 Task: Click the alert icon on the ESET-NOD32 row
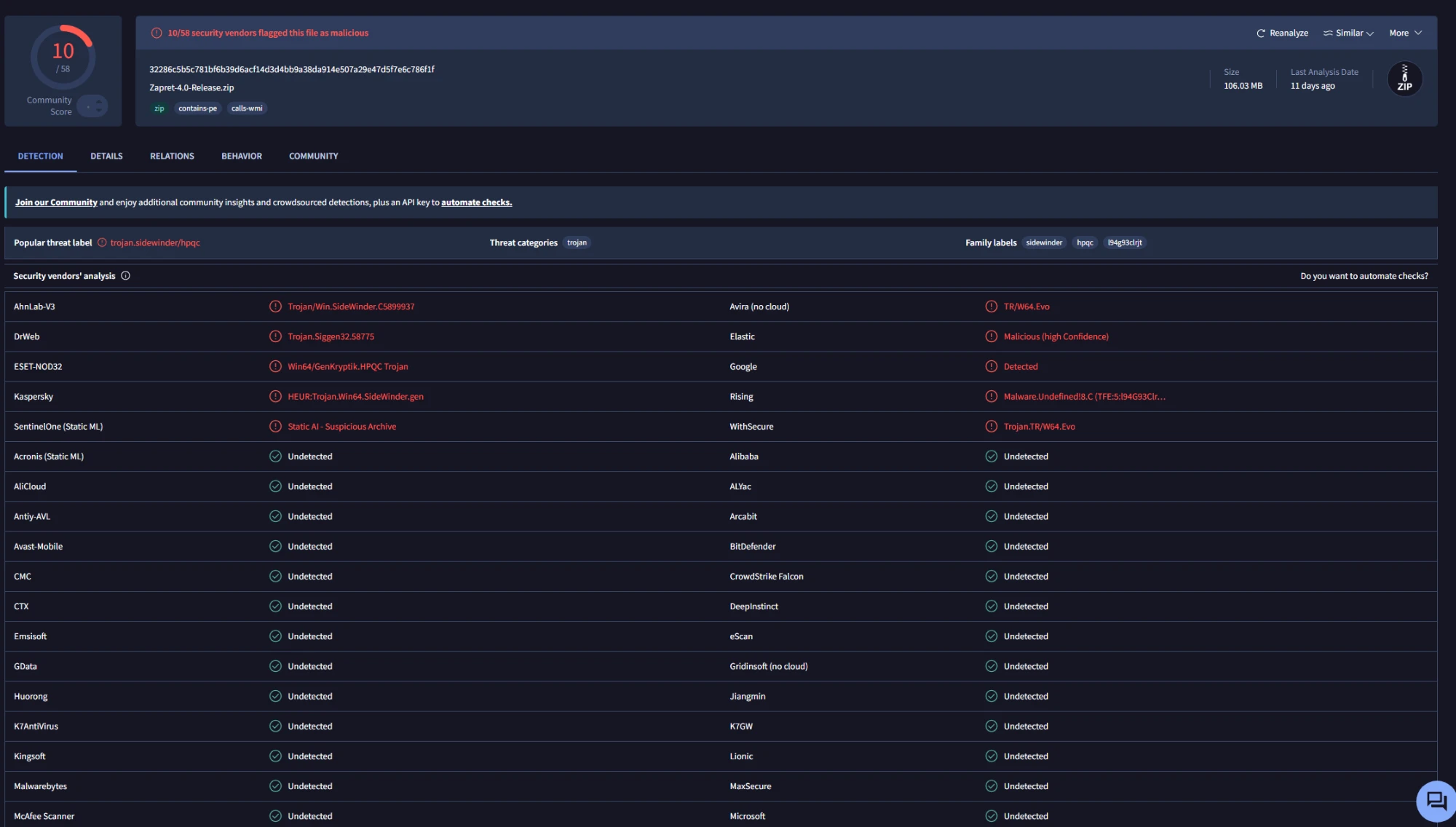(x=275, y=366)
